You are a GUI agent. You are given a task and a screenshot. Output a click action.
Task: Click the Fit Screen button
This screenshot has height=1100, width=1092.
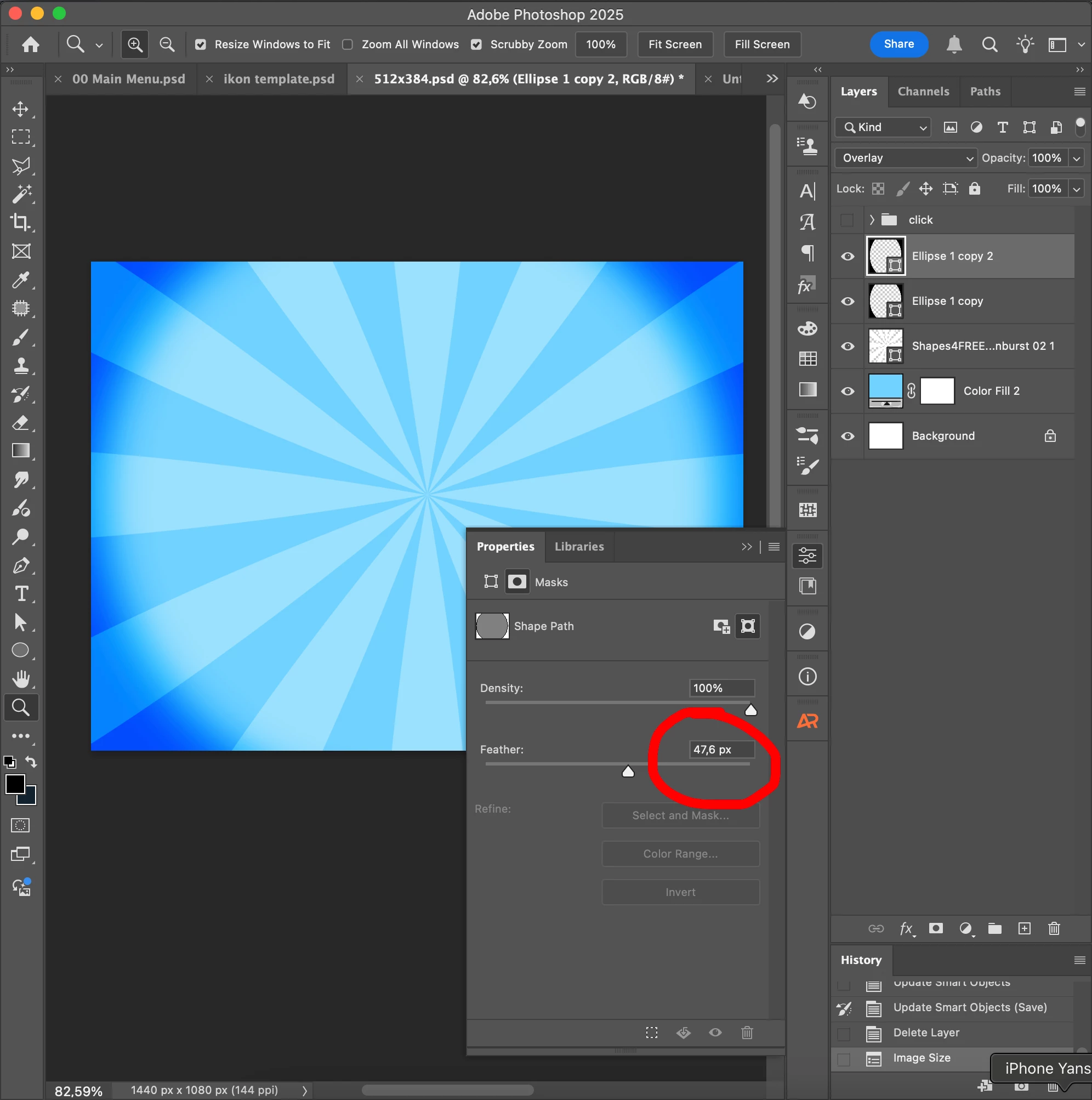[675, 44]
